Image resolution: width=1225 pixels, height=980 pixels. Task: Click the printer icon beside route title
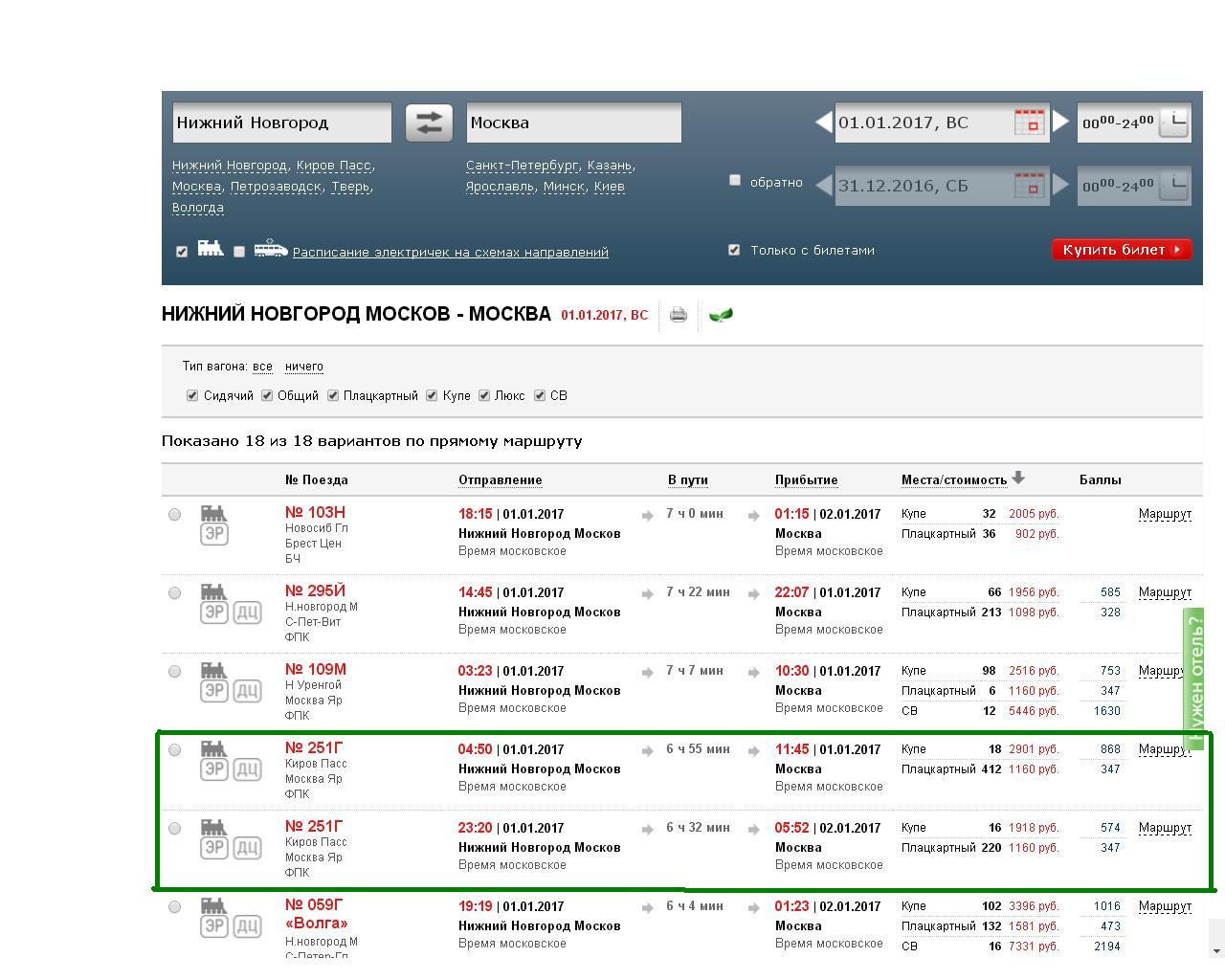[679, 315]
